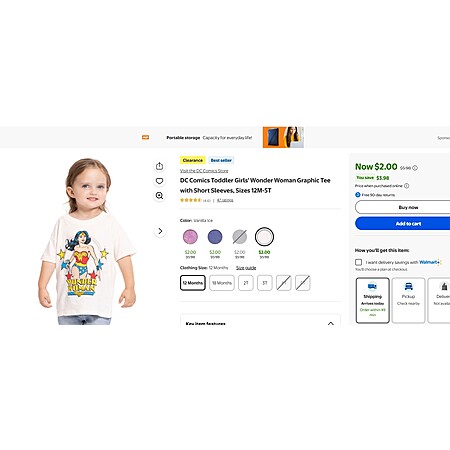Select the 12 Months size option
Image resolution: width=450 pixels, height=450 pixels.
(193, 283)
